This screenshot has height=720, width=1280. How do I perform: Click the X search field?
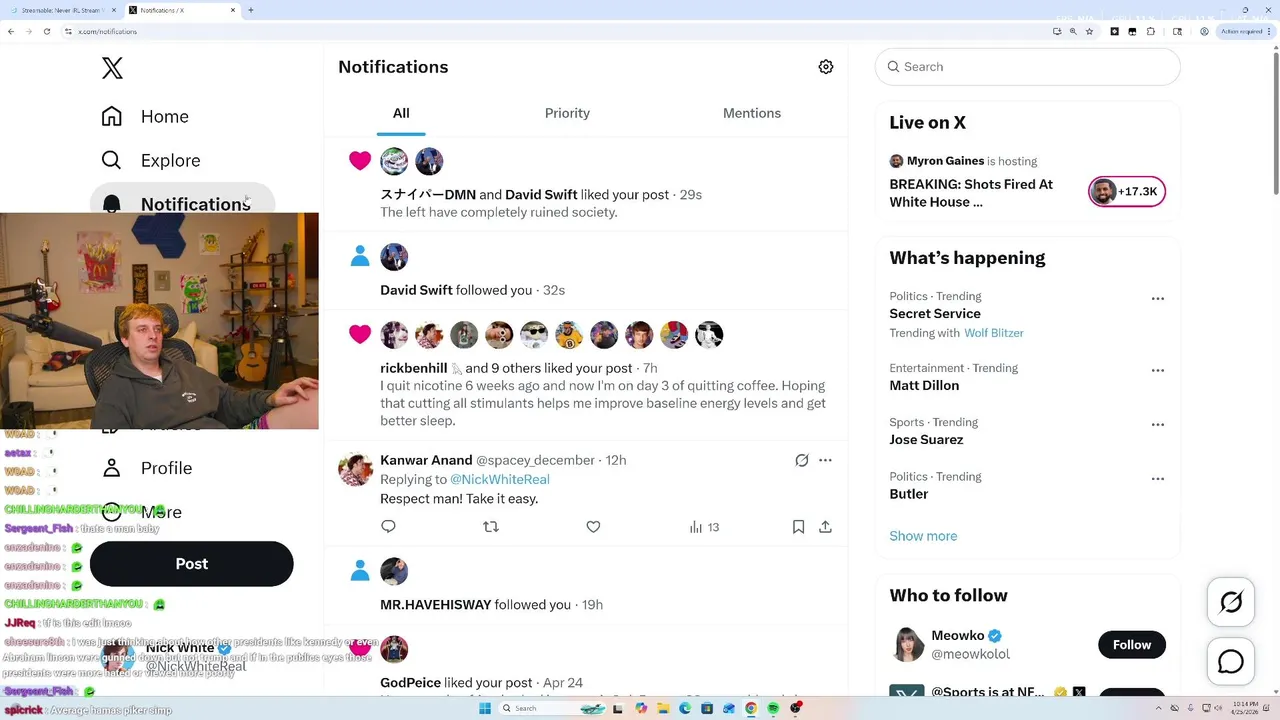click(1028, 67)
